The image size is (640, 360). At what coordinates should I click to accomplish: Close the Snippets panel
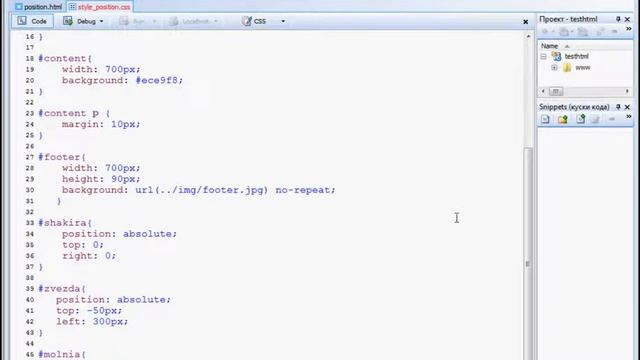click(x=627, y=107)
